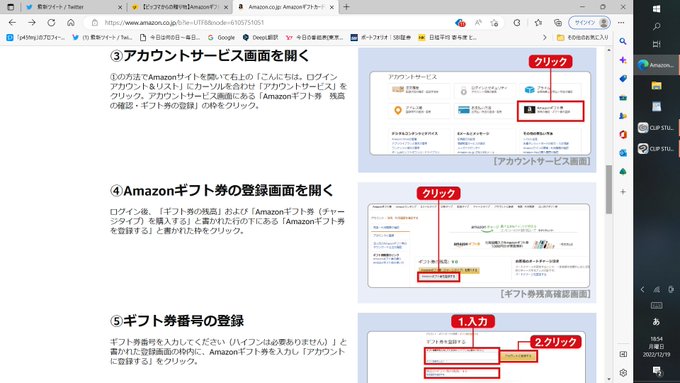The width and height of the screenshot is (680, 383).
Task: Open the Outlook sidebar icon
Action: [x=623, y=153]
